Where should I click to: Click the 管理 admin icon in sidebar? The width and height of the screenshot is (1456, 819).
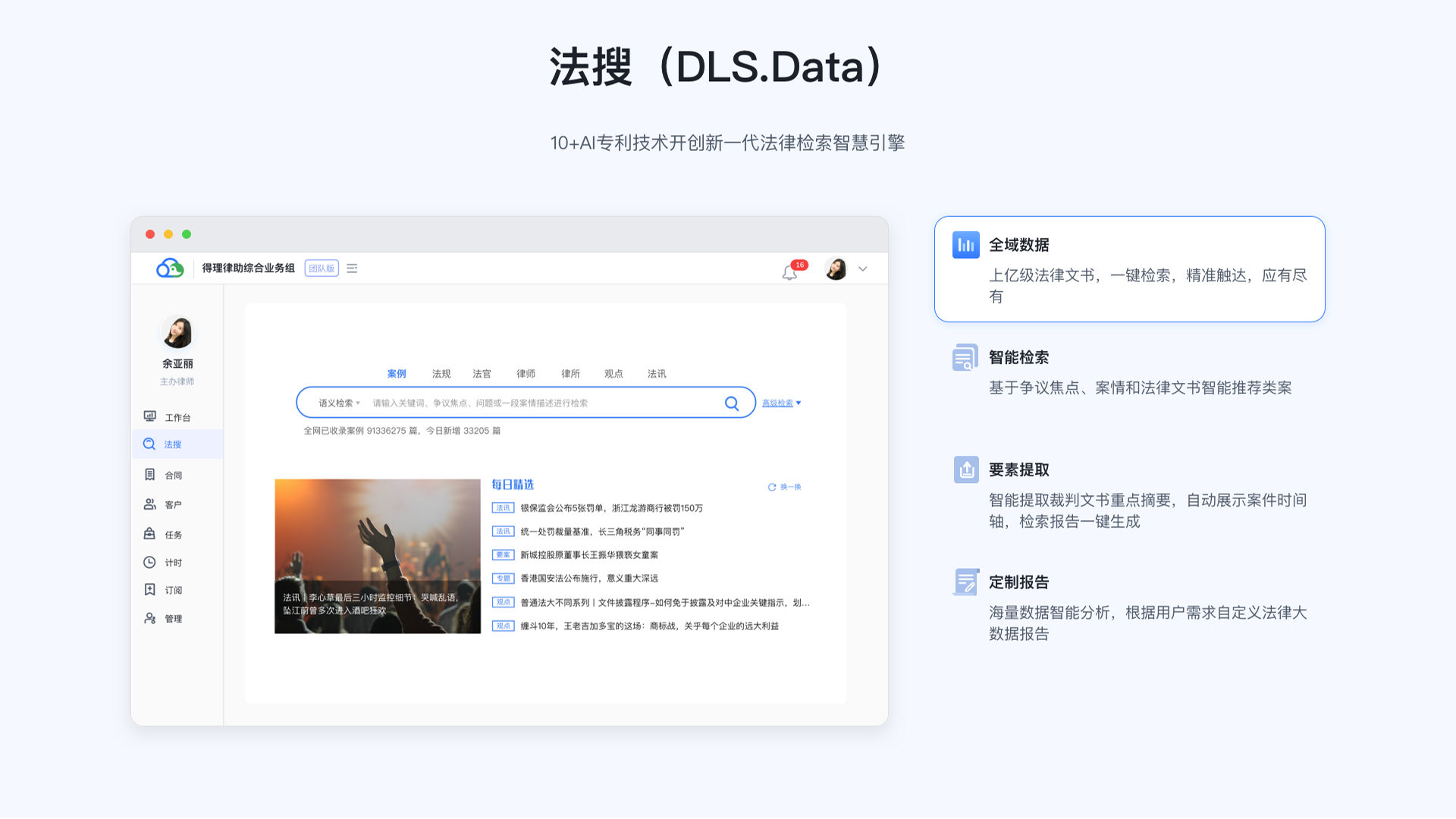(x=173, y=618)
